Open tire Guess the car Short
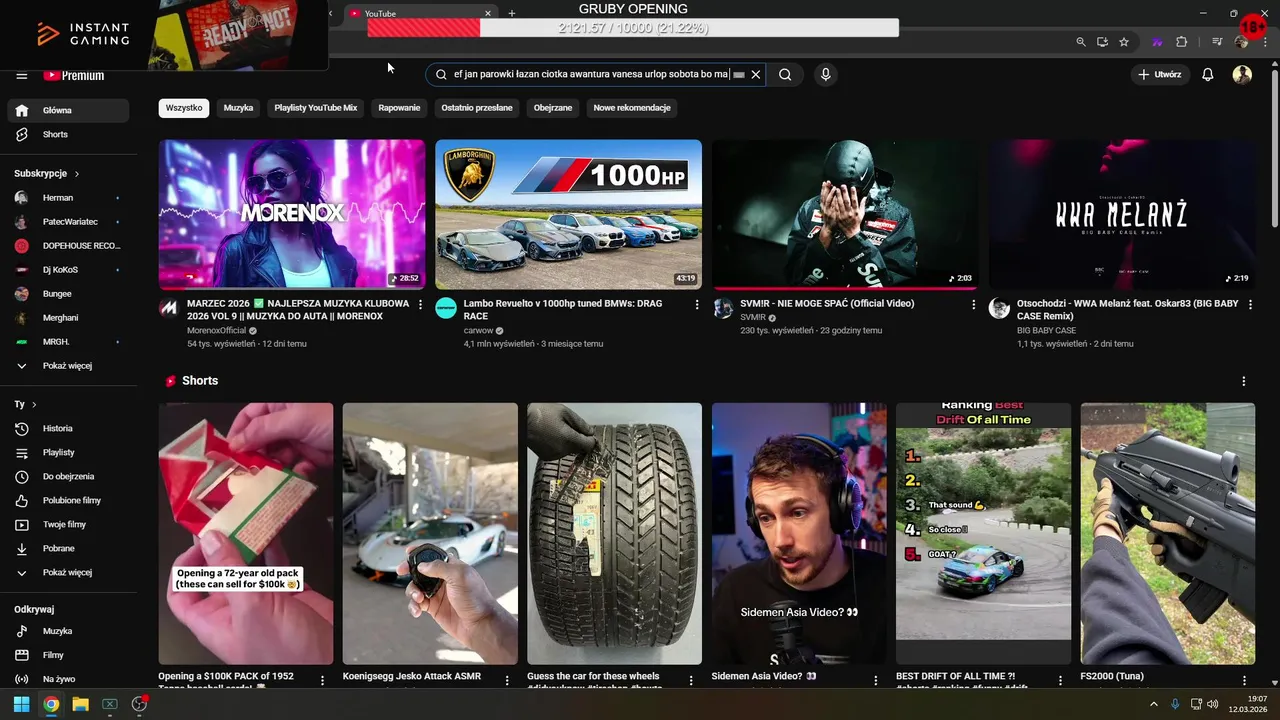This screenshot has width=1280, height=720. [614, 534]
